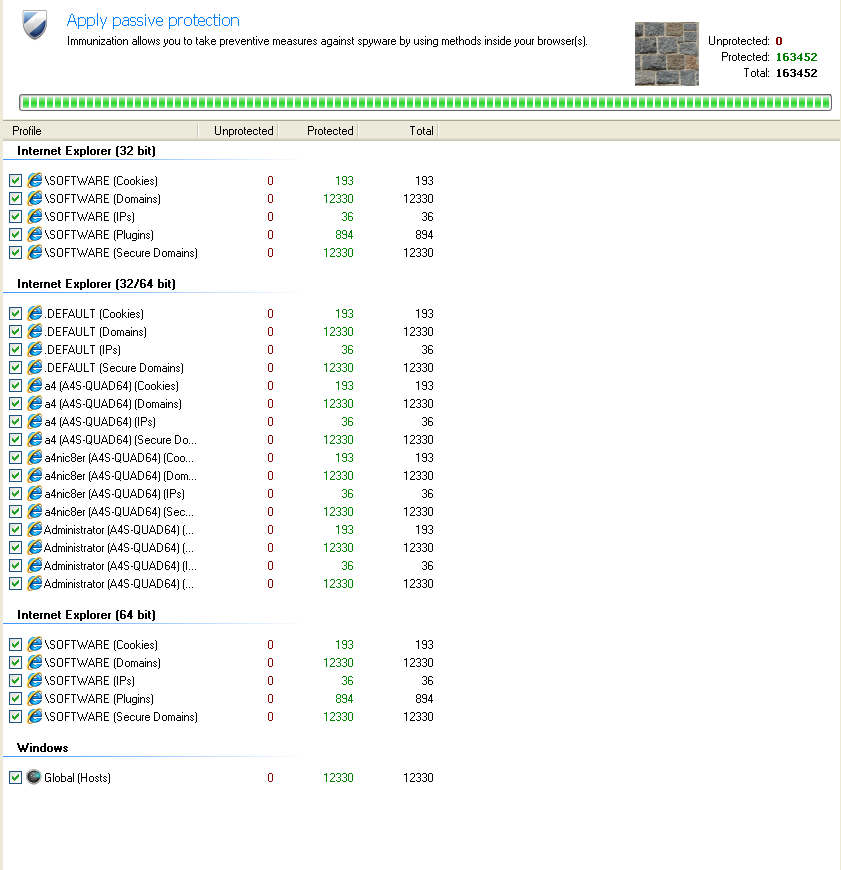Click the stone wall thumbnail image
Screen dimensions: 841x870
(666, 54)
